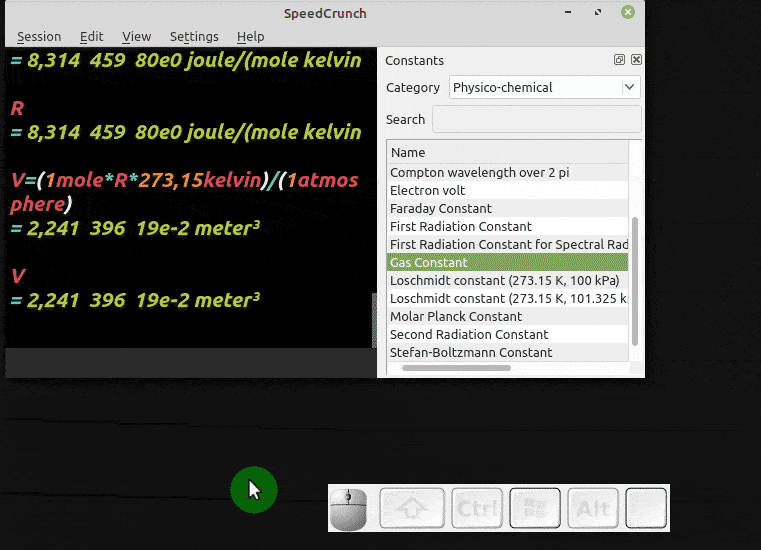
Task: Open the Settings menu
Action: [194, 36]
